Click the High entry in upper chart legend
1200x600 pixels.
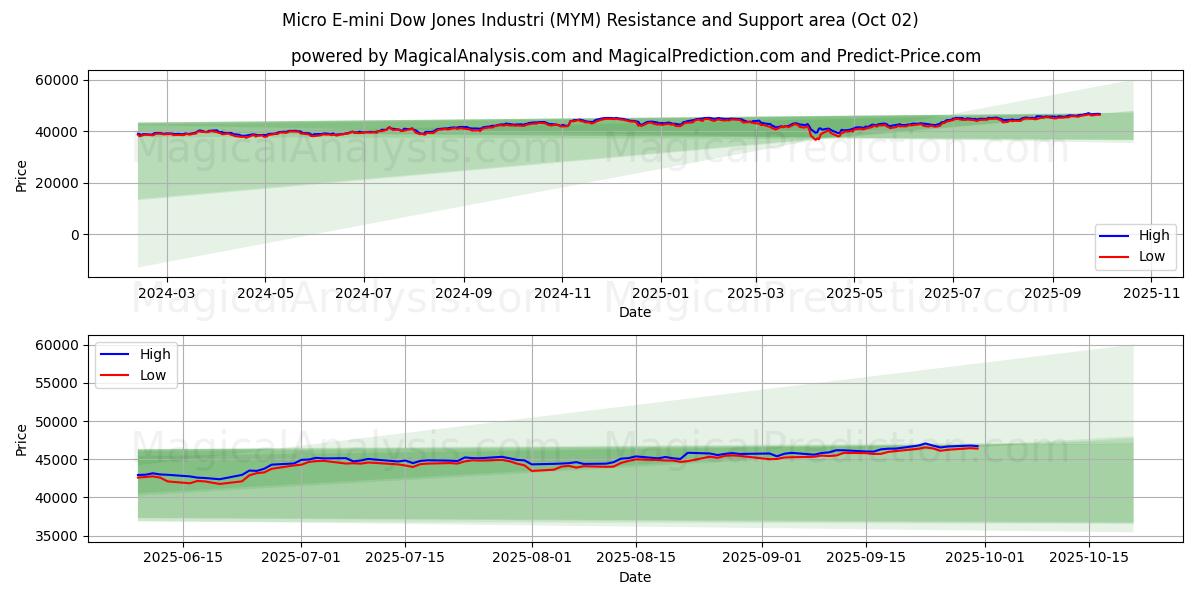[x=1153, y=236]
